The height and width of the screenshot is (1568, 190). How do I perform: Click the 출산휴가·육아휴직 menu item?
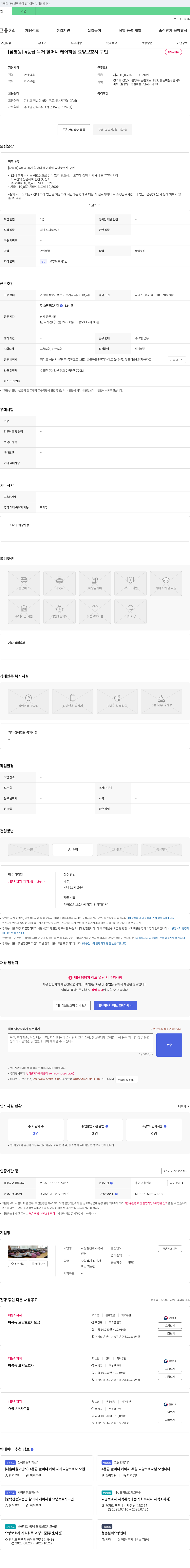[x=173, y=31]
